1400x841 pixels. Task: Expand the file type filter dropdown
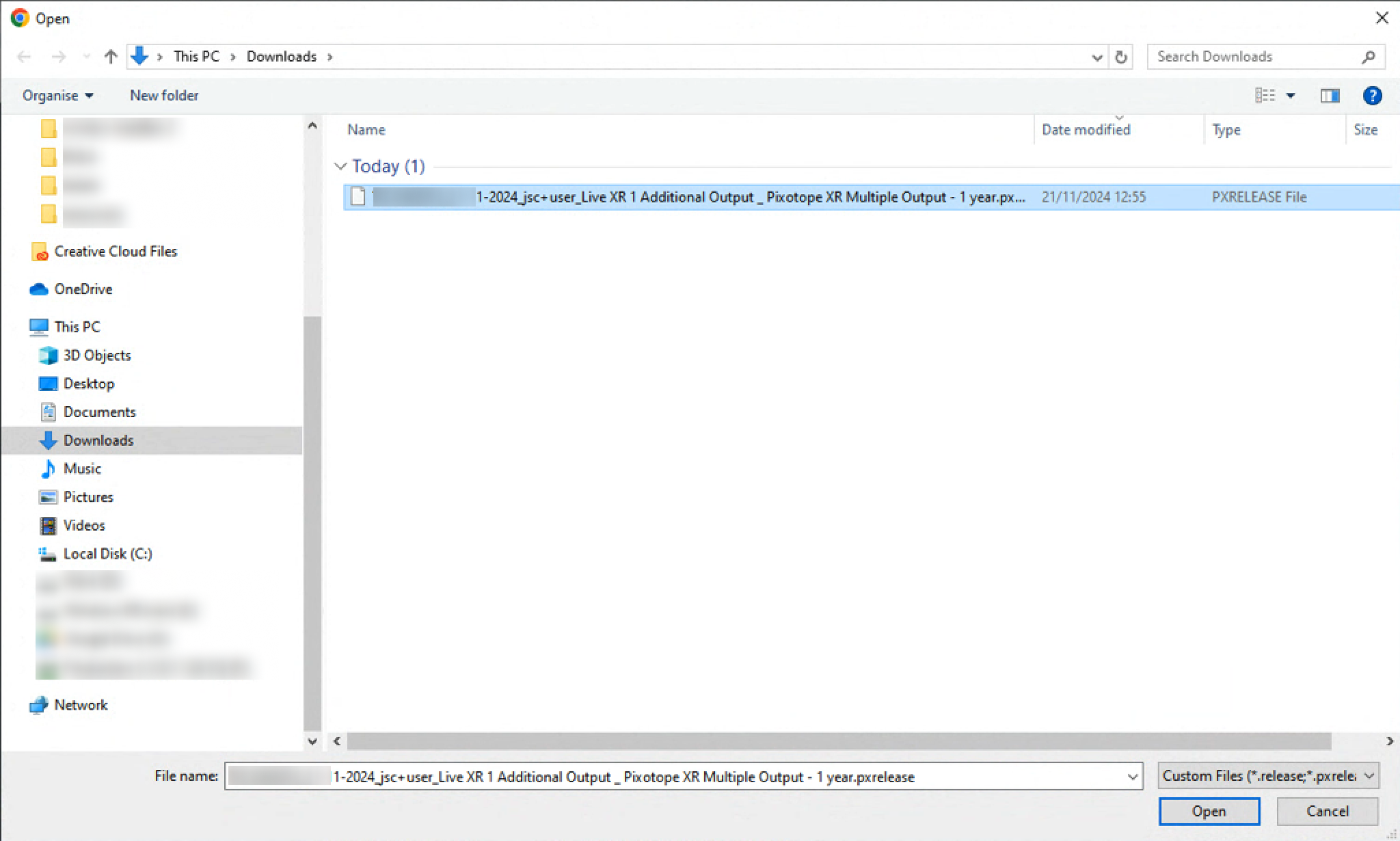click(1369, 776)
